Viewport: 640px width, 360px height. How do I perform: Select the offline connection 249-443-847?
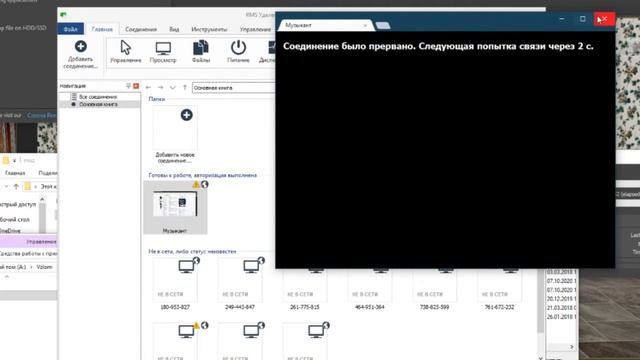click(240, 284)
